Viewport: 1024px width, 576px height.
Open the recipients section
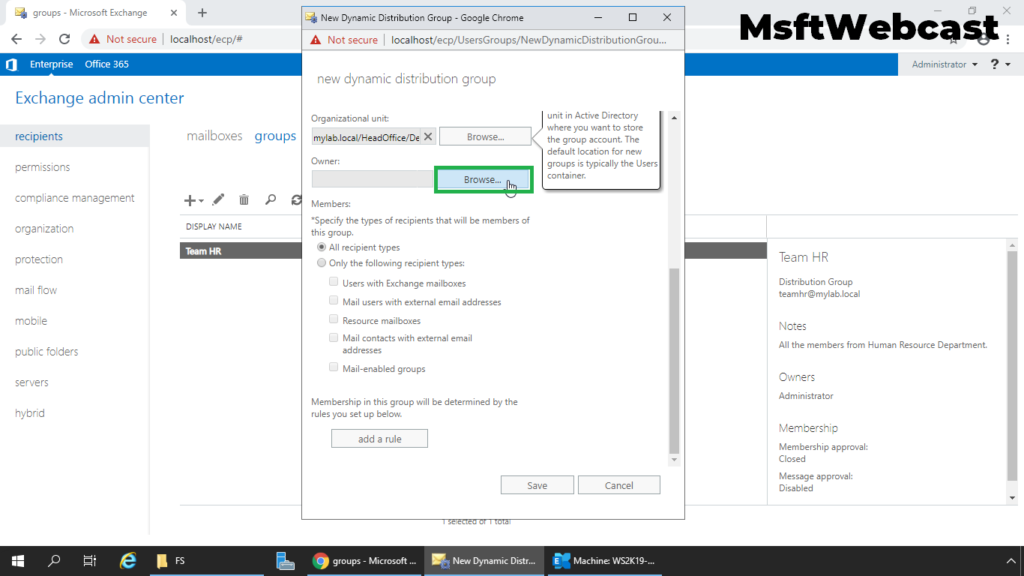(x=74, y=136)
